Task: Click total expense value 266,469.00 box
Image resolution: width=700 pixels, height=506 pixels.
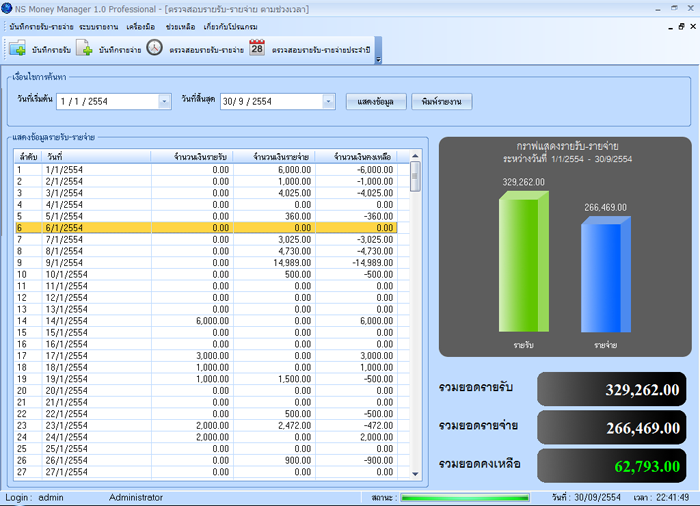Action: click(x=612, y=427)
